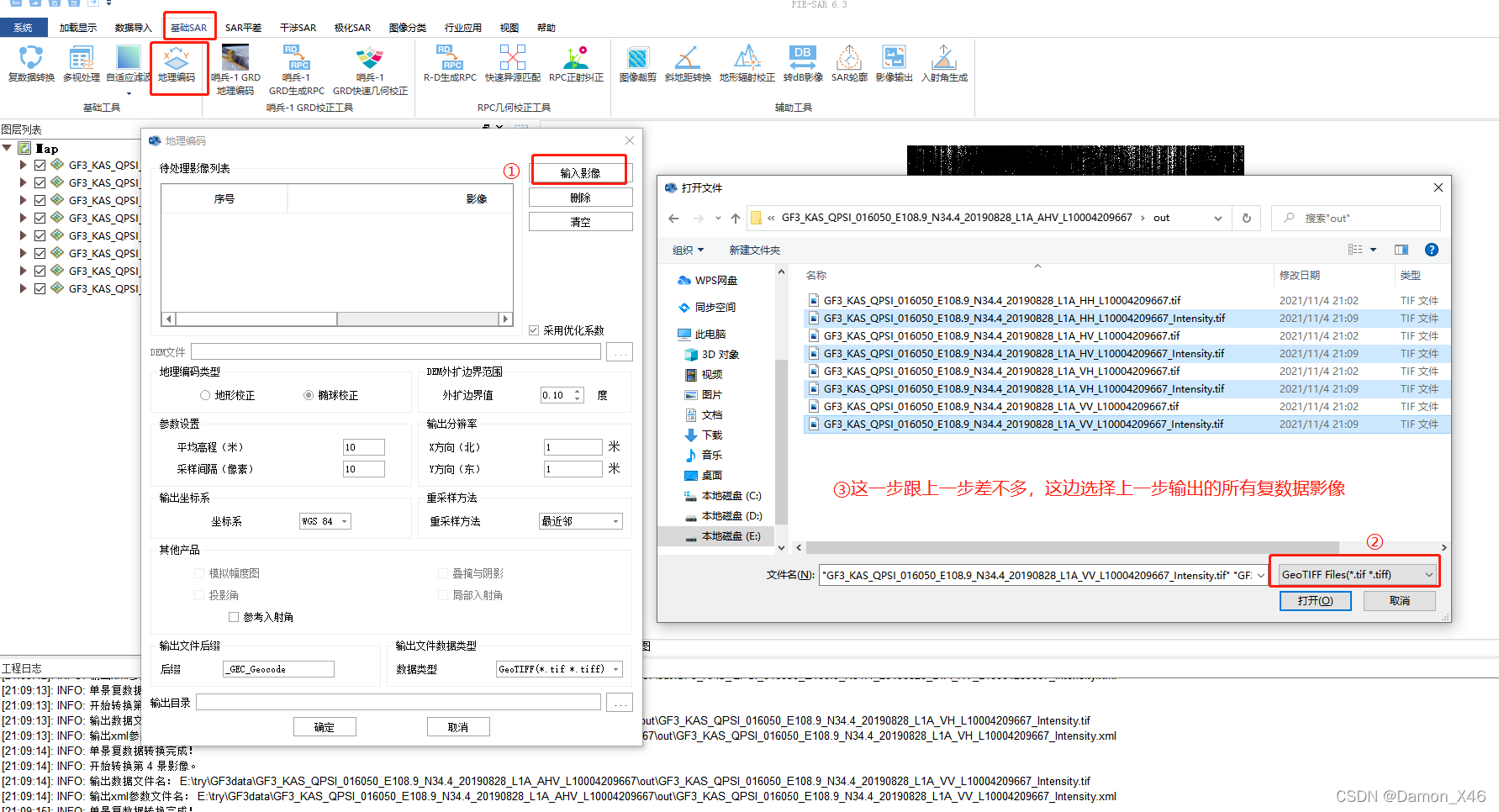Open the GeoTIFF Files filter dropdown
The image size is (1499, 812).
tap(1356, 575)
